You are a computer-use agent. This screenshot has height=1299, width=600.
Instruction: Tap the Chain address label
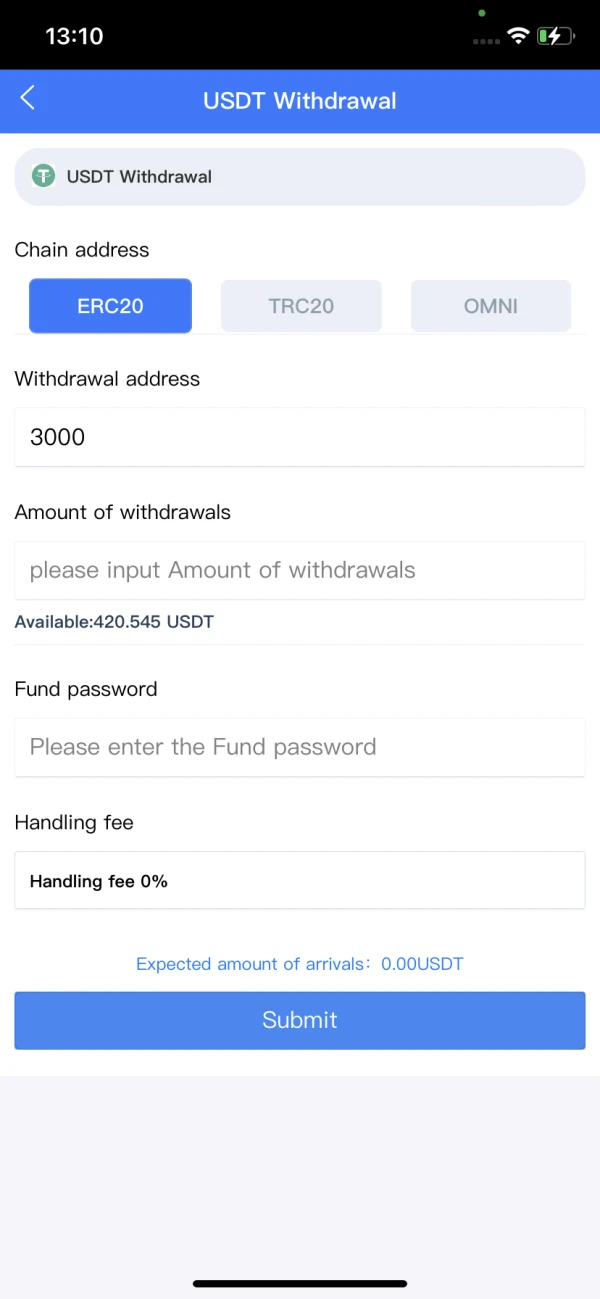click(82, 250)
